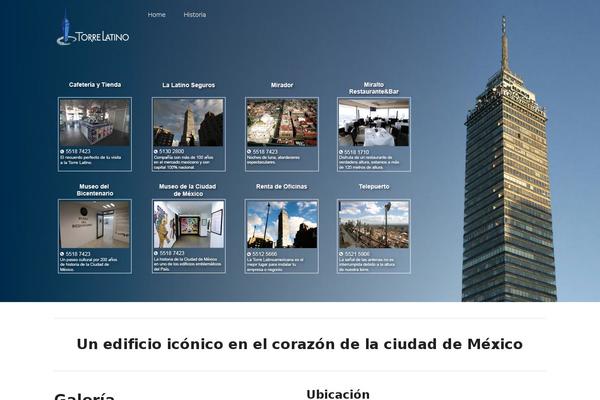Click the phone icon next to 5512 5666
Viewport: 600px width, 400px height.
(249, 254)
